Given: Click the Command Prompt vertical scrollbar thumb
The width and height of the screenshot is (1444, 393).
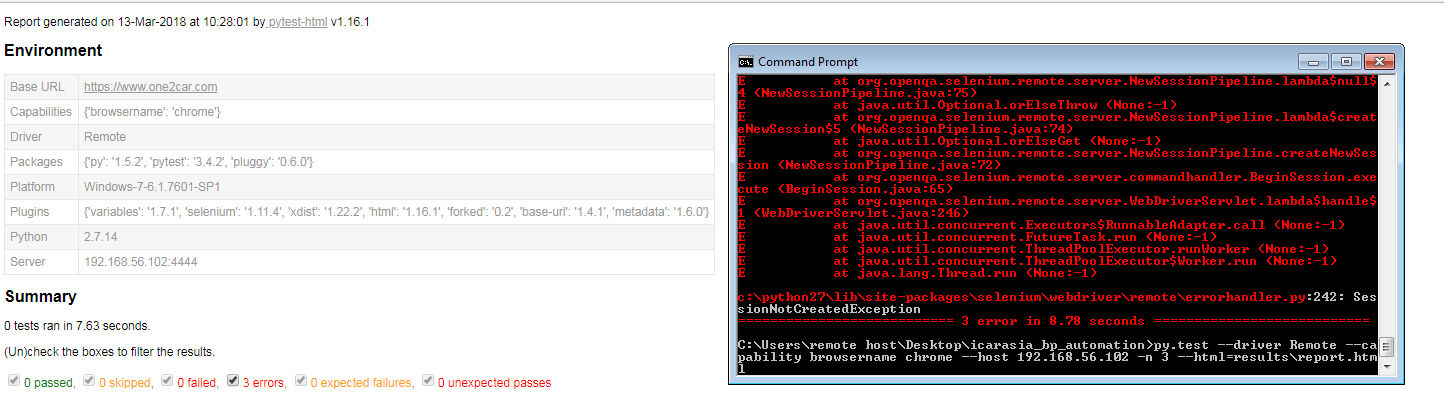Looking at the screenshot, I should [x=1387, y=348].
